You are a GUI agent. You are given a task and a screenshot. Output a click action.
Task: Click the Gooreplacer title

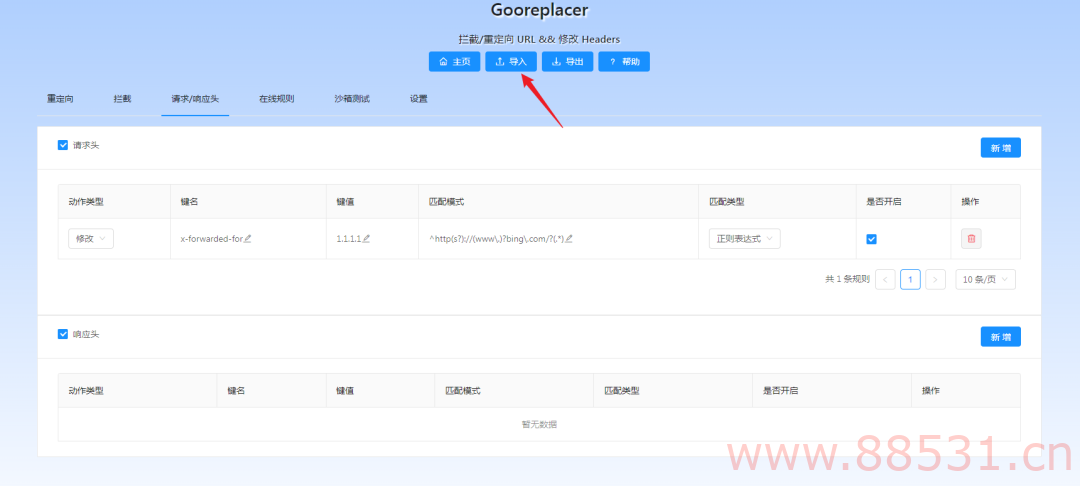click(x=539, y=10)
